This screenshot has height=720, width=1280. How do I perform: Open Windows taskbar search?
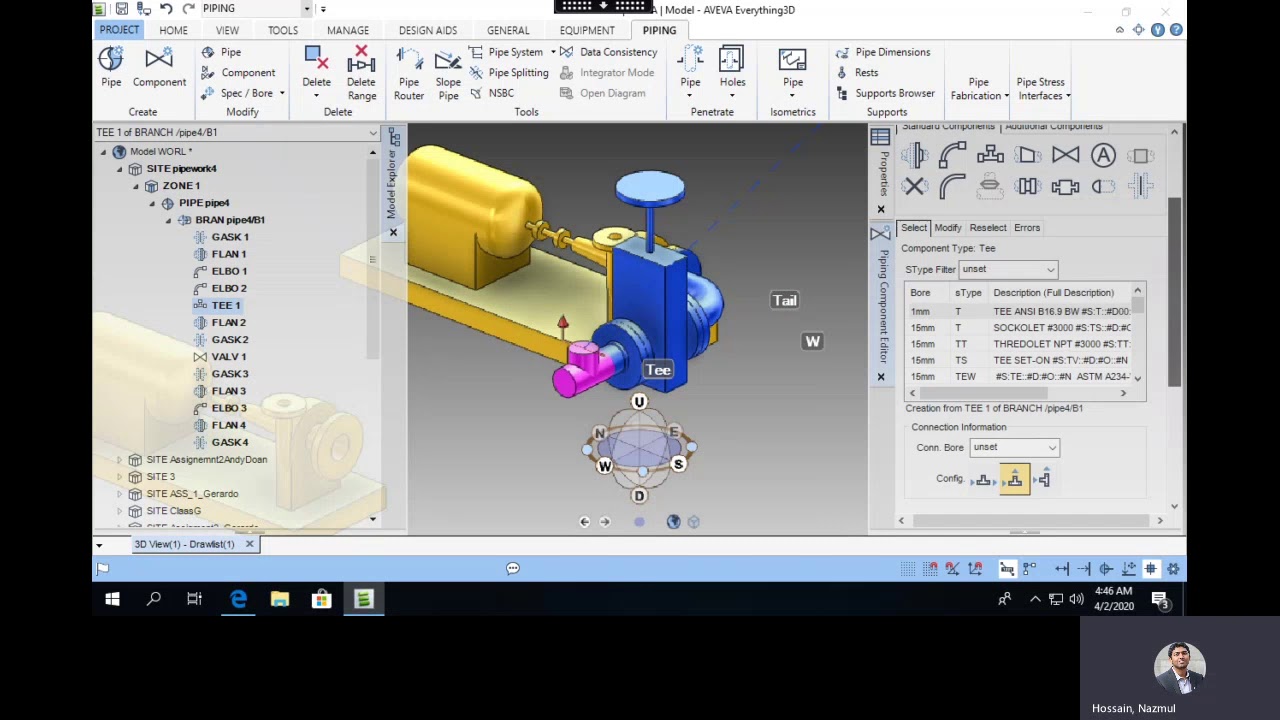coord(154,599)
